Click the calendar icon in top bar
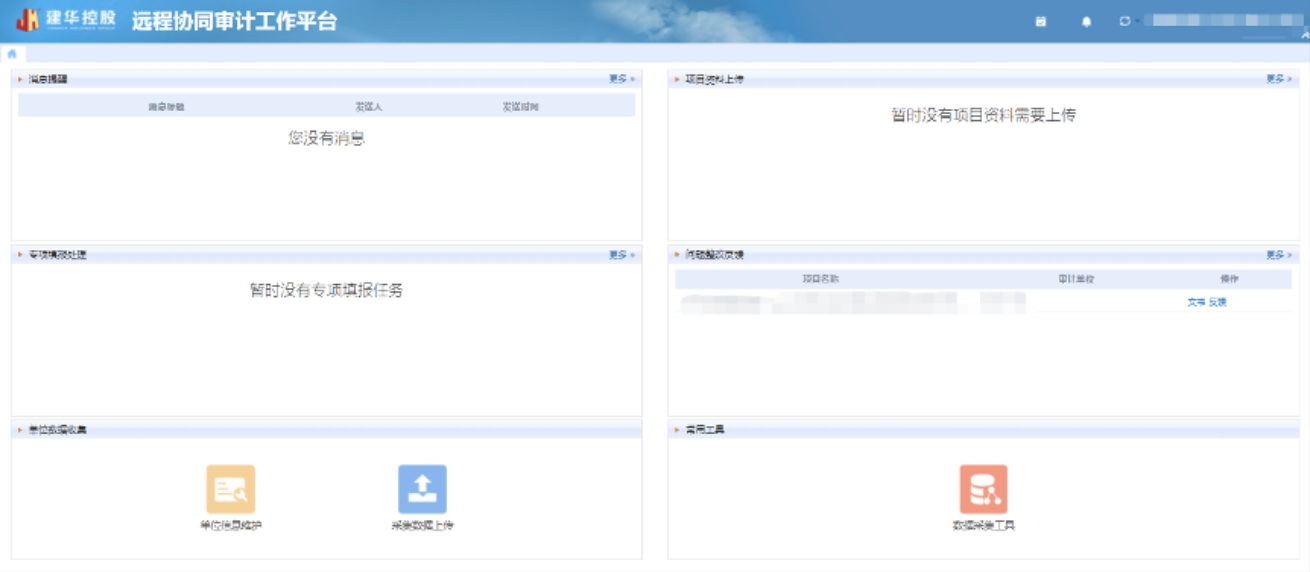 (x=1041, y=22)
